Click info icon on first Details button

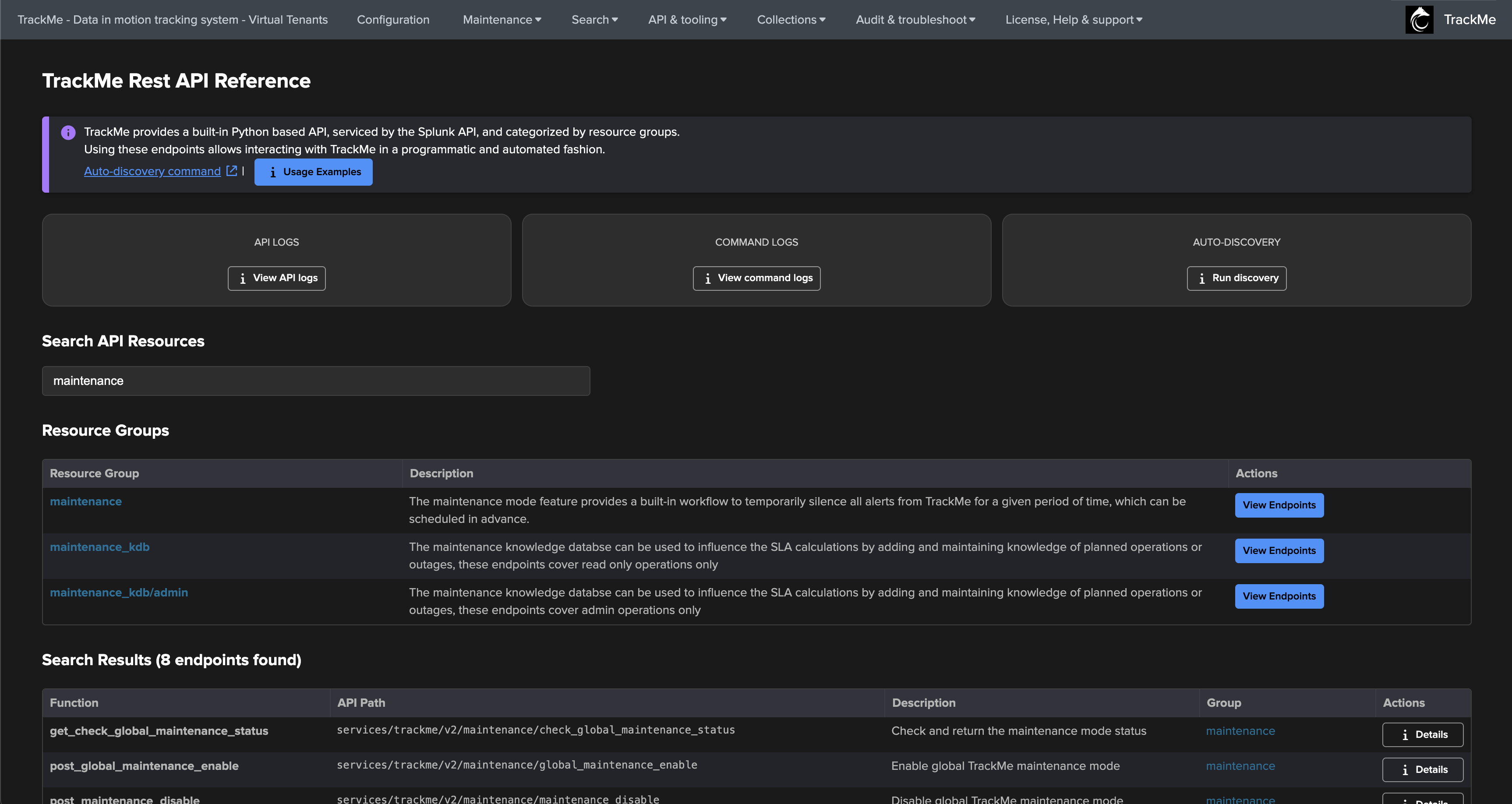click(x=1405, y=735)
